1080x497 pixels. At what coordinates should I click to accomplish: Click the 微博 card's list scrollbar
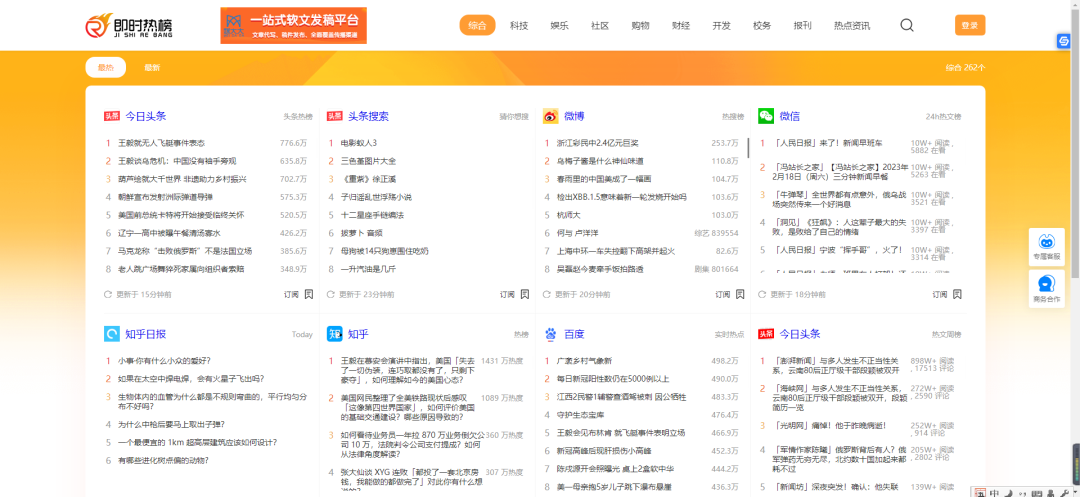748,147
